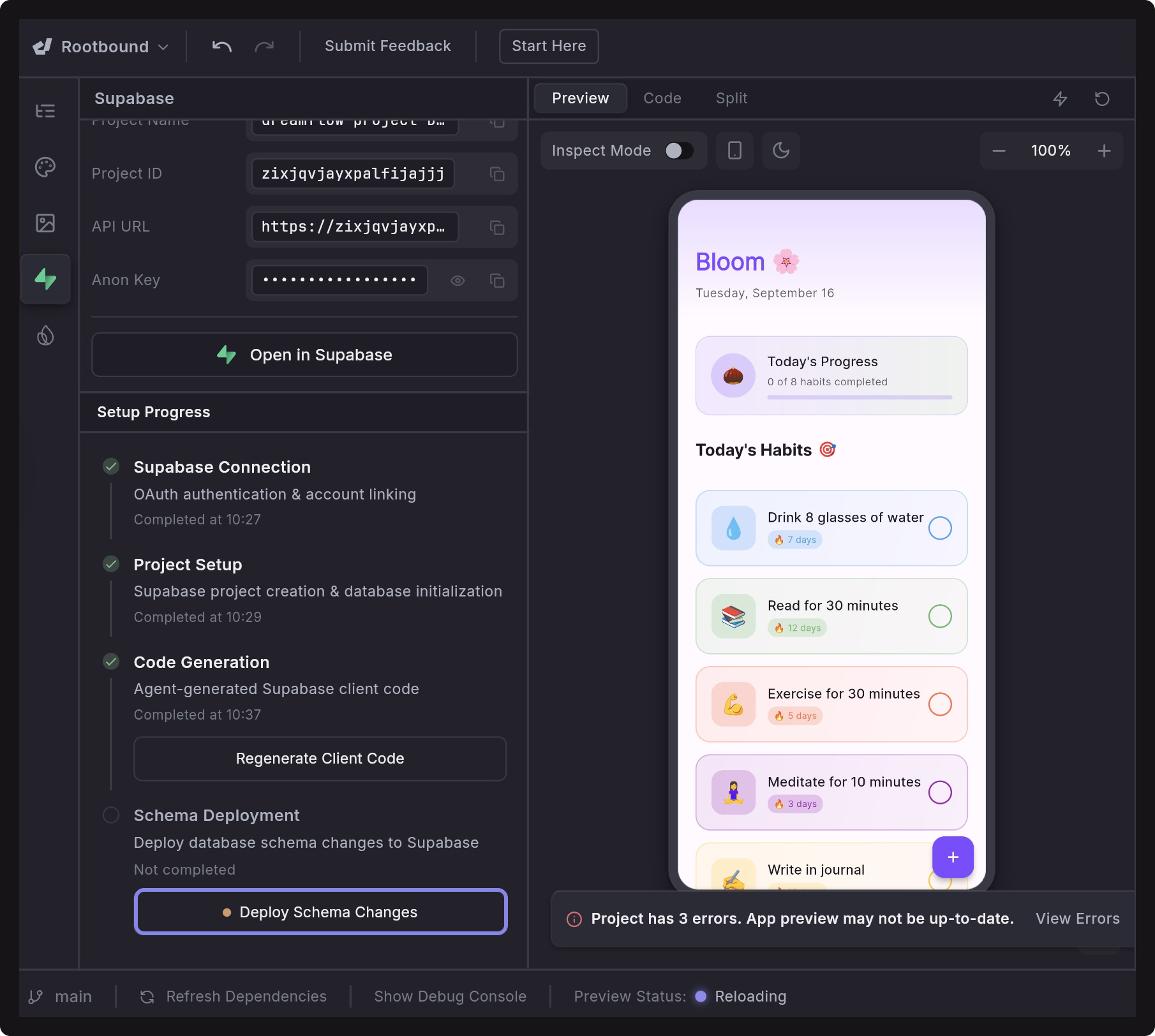
Task: Click the main branch indicator
Action: (x=61, y=996)
